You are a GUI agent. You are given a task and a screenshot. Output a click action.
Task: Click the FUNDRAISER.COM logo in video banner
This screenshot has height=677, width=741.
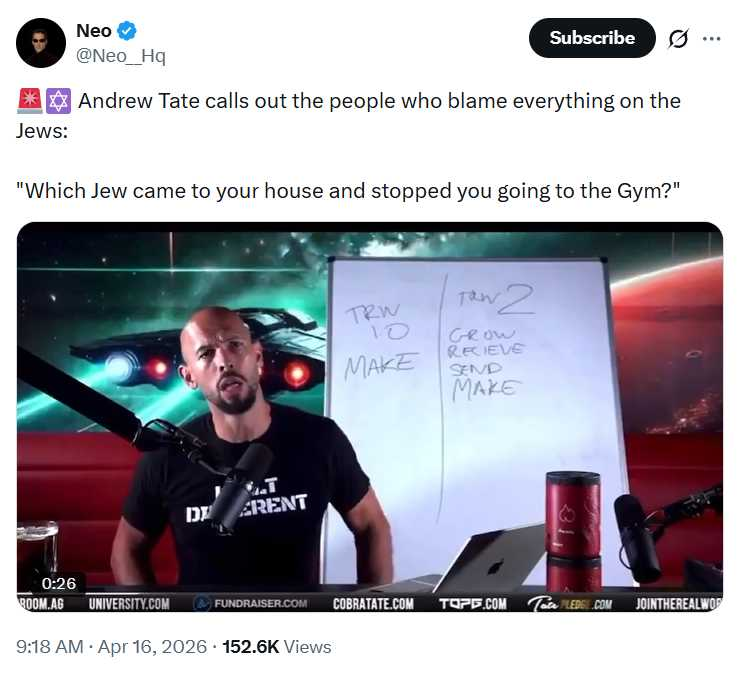251,604
